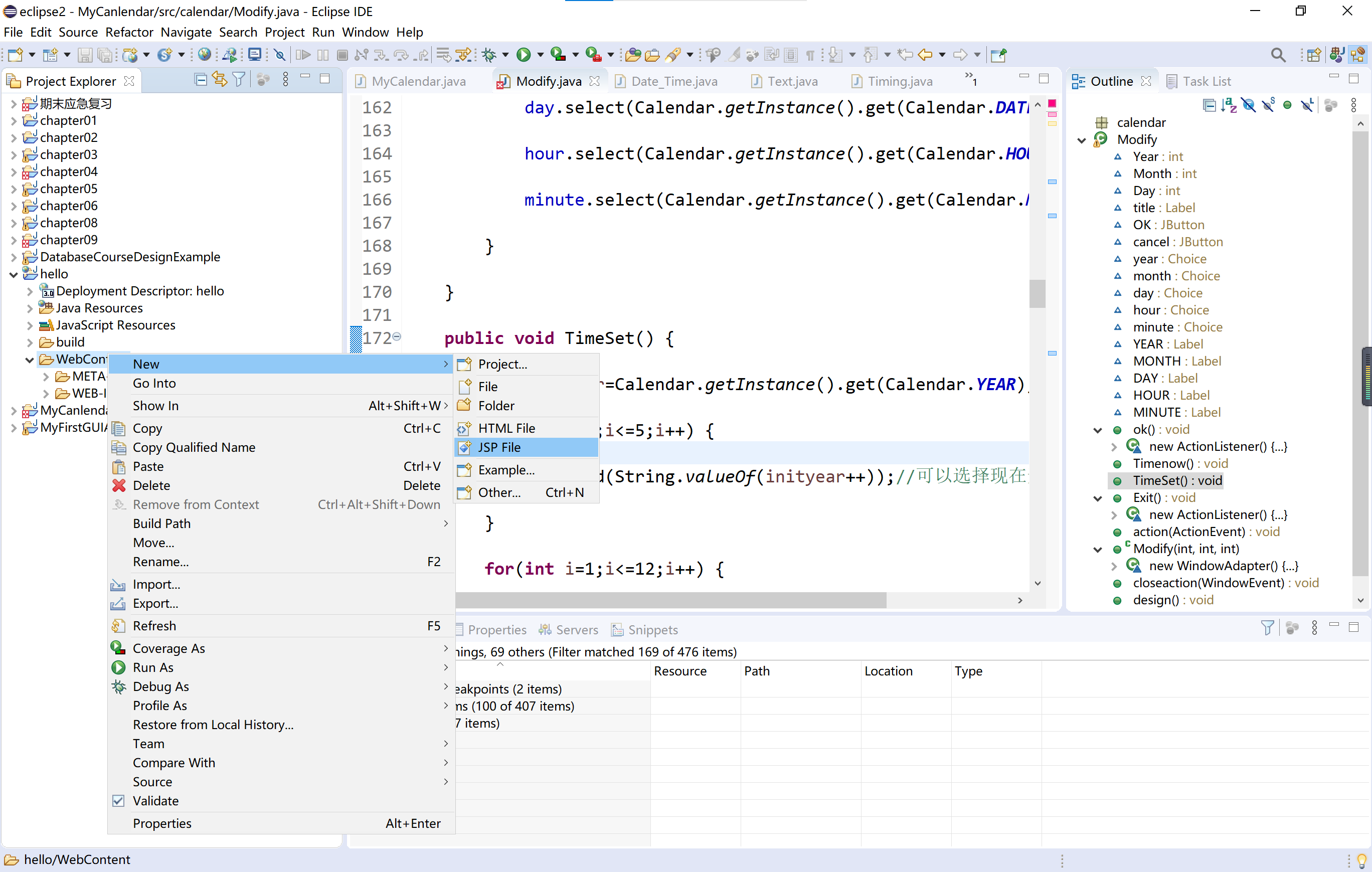Collapse the Modify class in Outline
This screenshot has width=1372, height=872.
coord(1082,139)
